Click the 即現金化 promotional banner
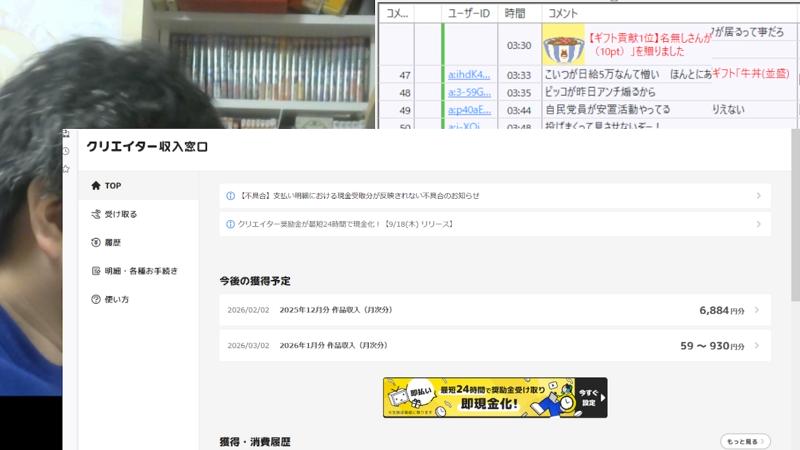The width and height of the screenshot is (800, 450). click(x=495, y=397)
